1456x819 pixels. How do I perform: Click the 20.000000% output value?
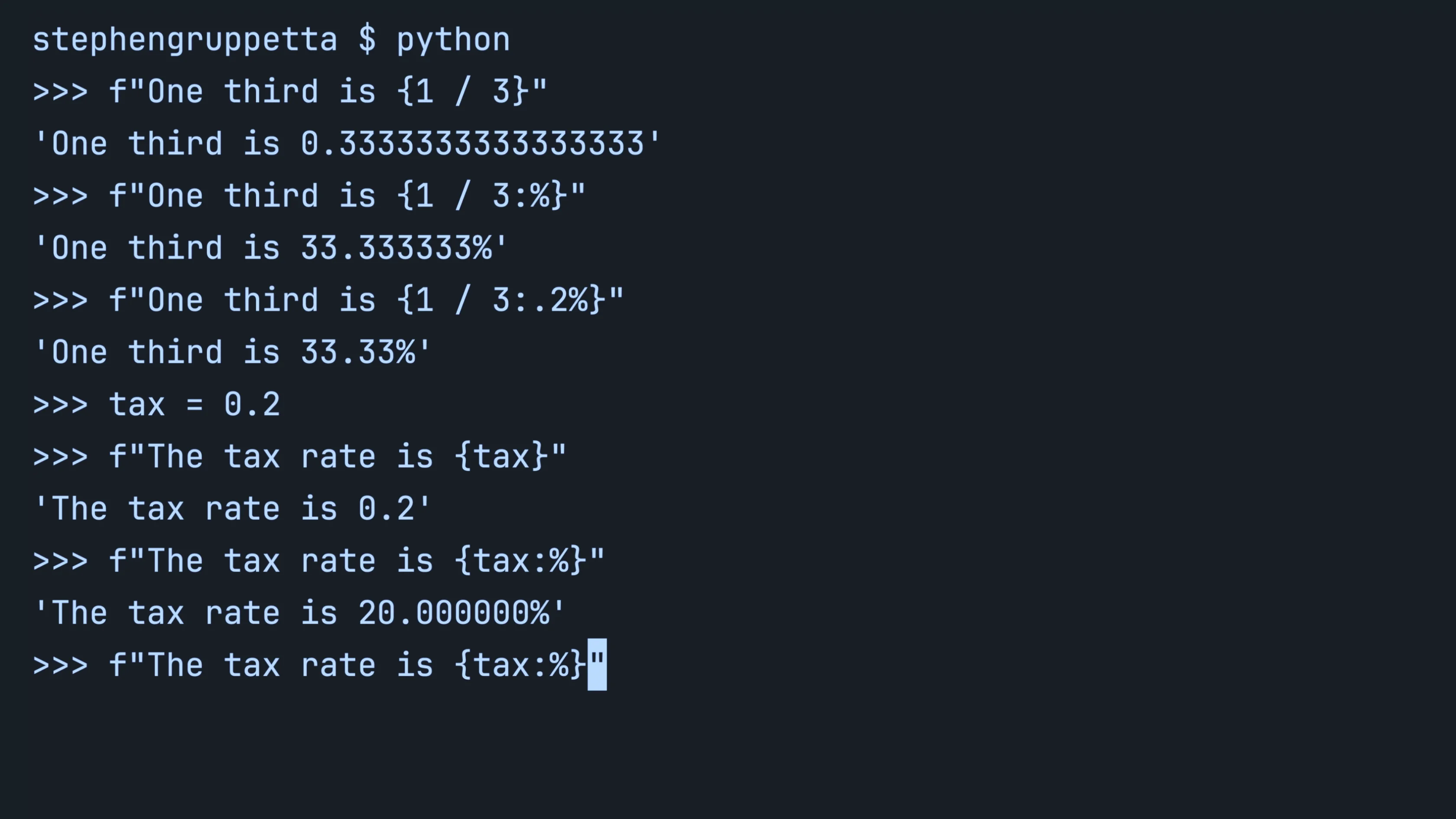point(453,613)
